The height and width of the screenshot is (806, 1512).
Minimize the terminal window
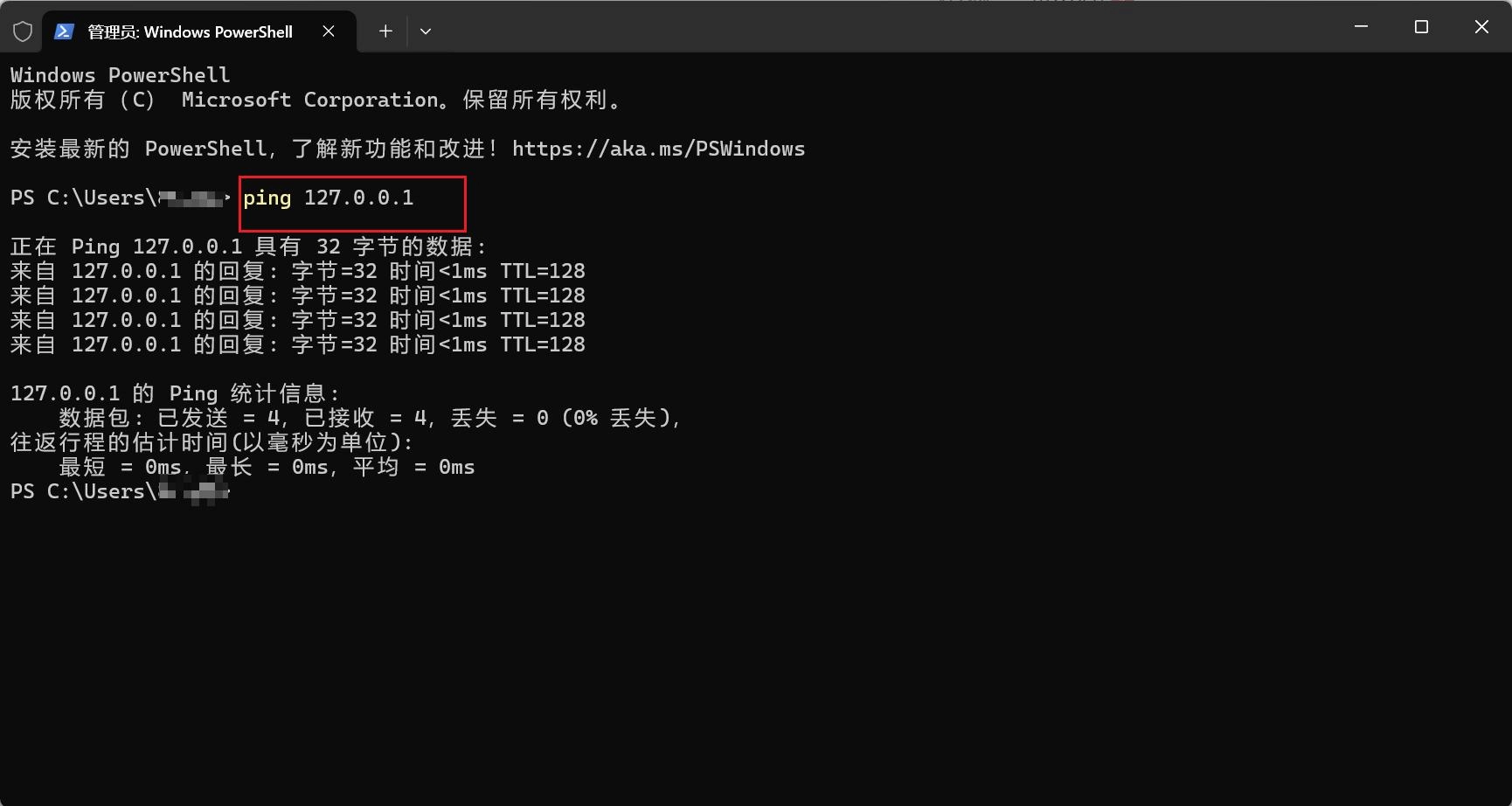(1361, 27)
